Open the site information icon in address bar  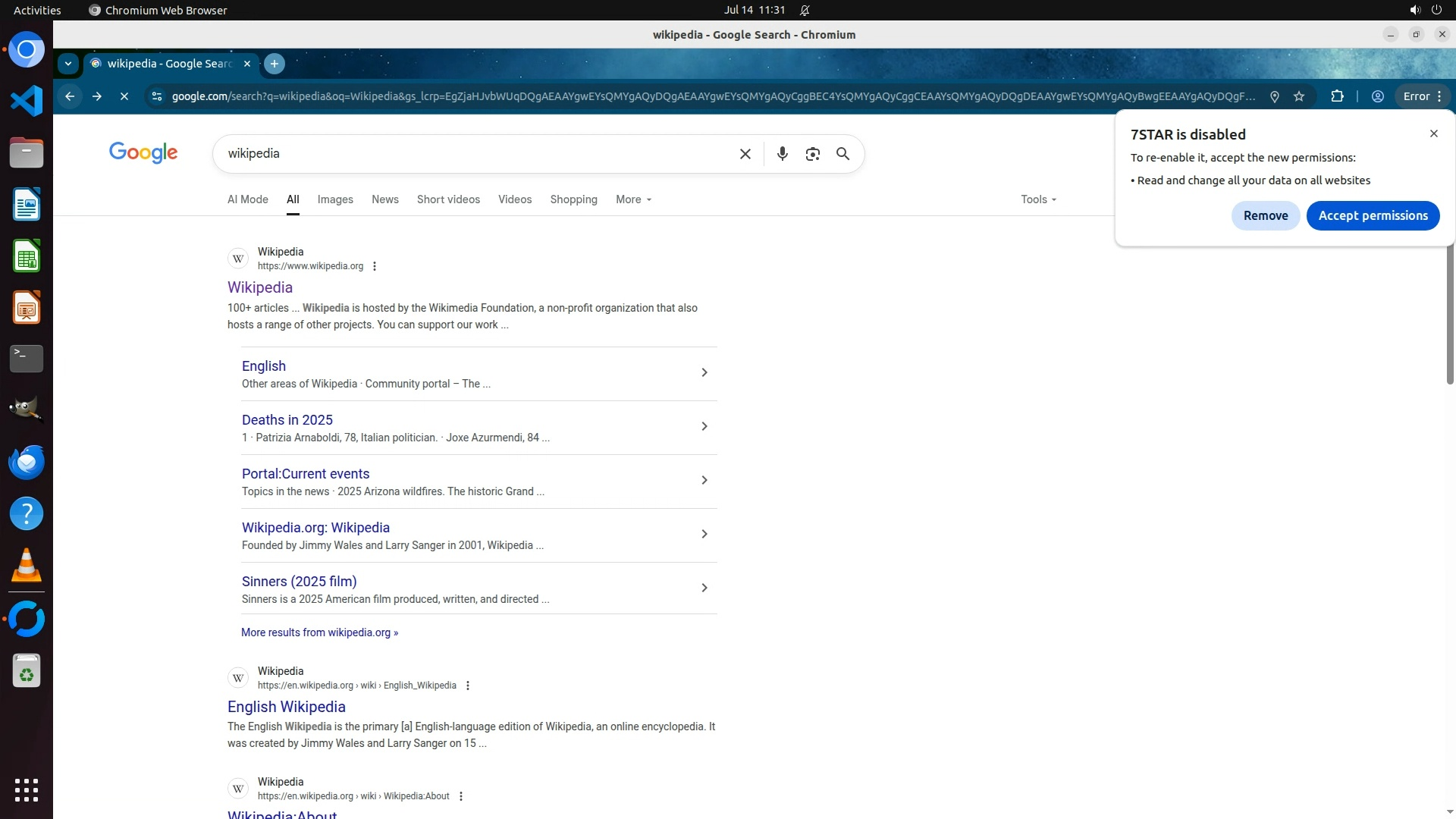(x=157, y=96)
